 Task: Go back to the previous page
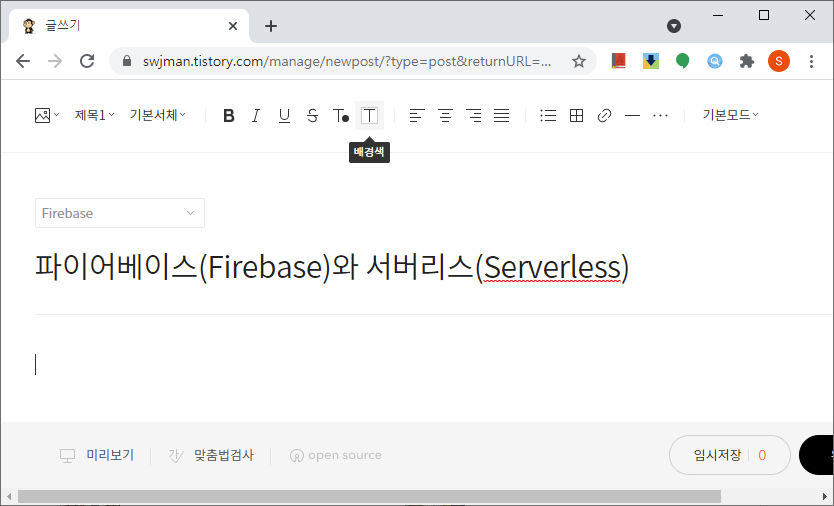[23, 61]
